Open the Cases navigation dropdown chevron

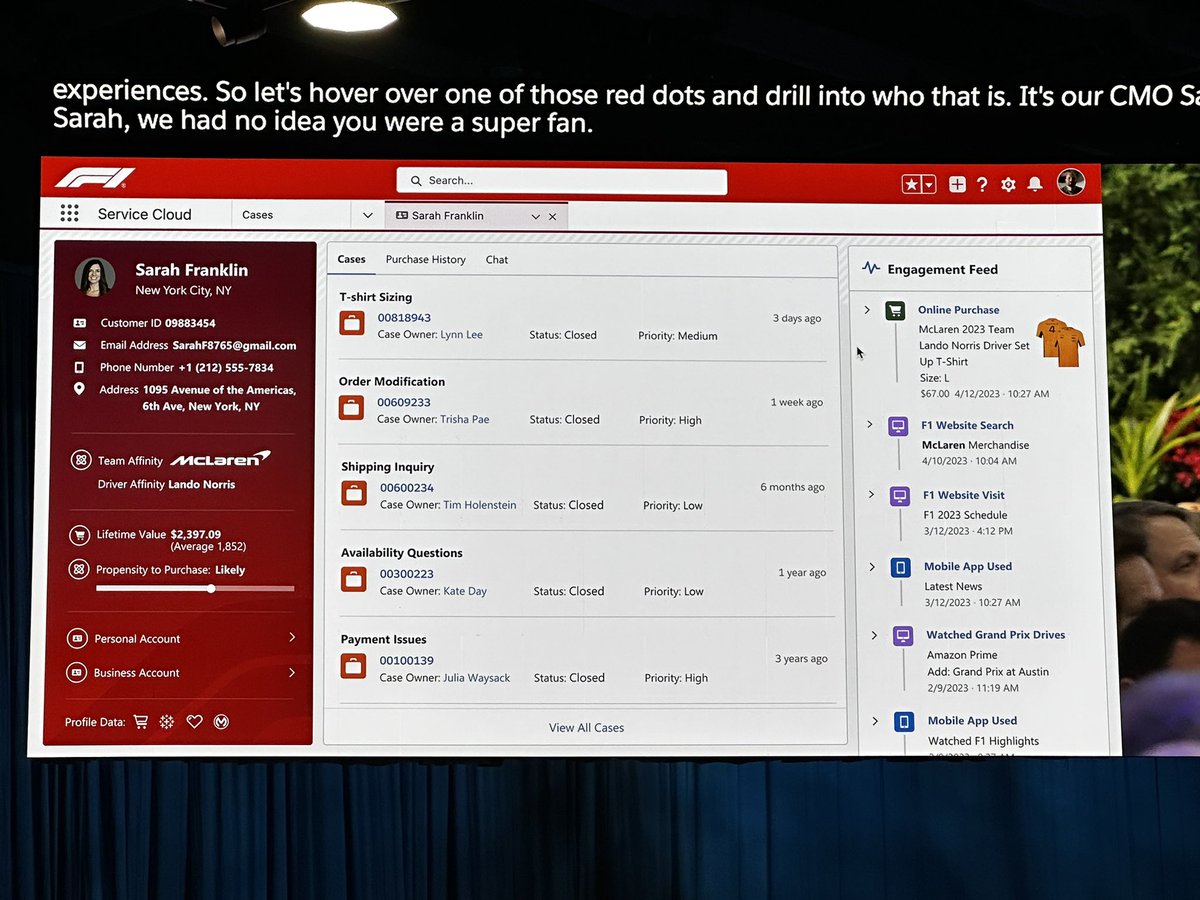click(367, 215)
